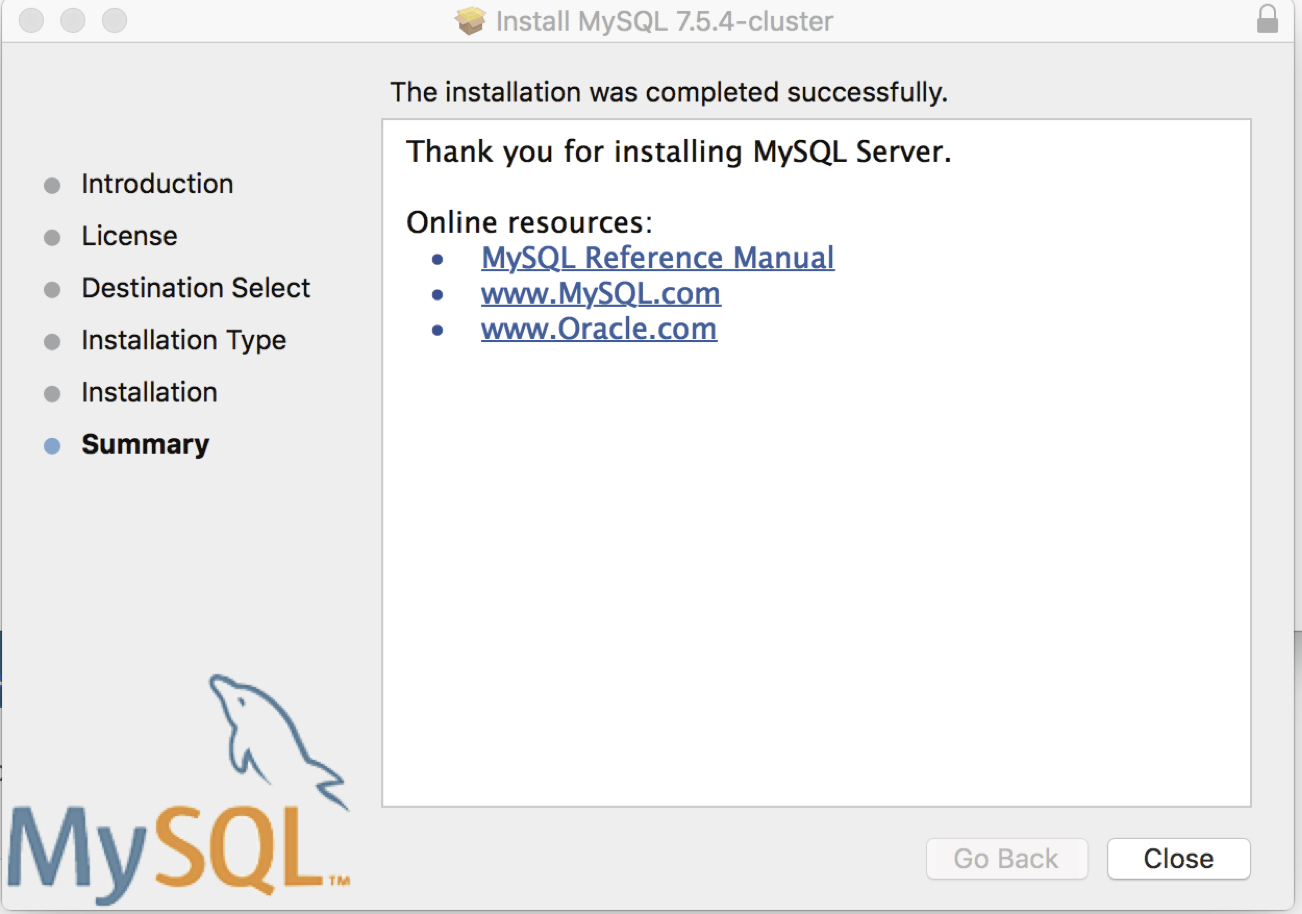Click the bullet beside Destination Select step
Viewport: 1302px width, 914px height.
(51, 288)
